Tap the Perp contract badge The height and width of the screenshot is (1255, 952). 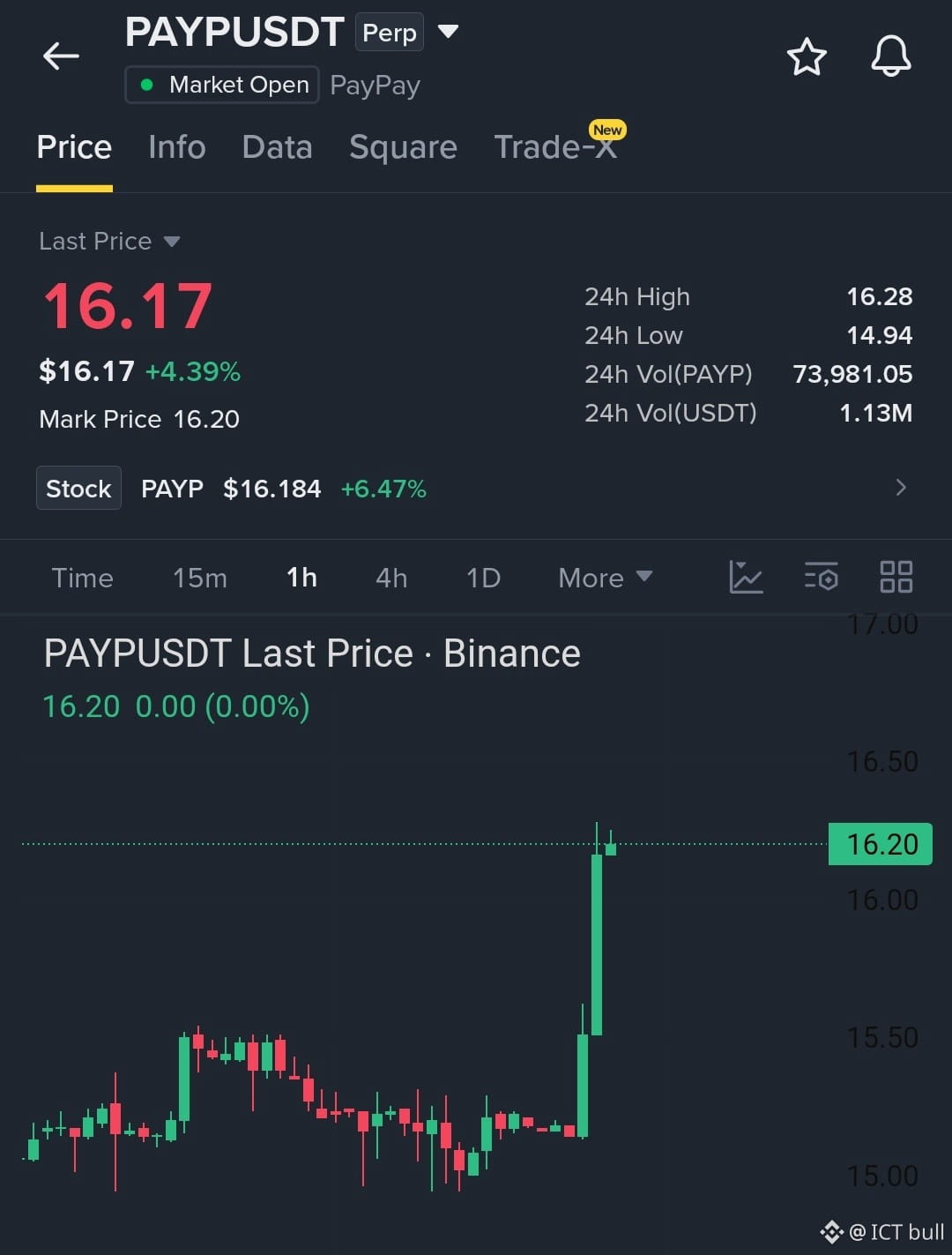coord(389,33)
